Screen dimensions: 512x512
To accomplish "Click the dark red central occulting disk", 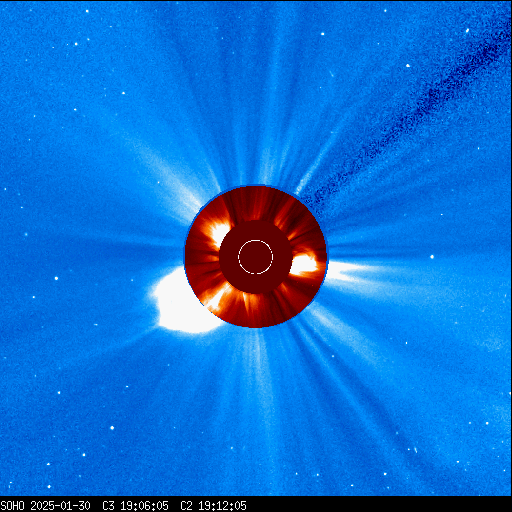I will coord(256,257).
